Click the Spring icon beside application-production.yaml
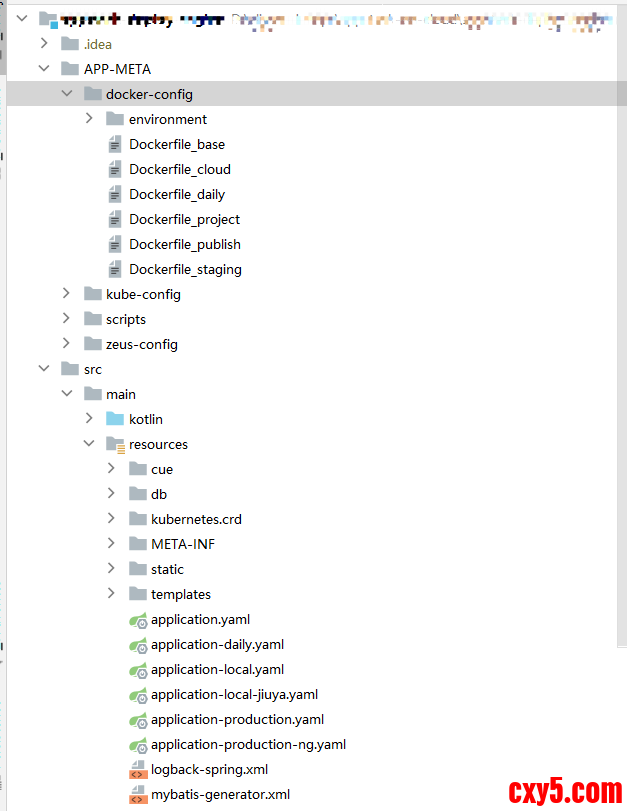Screen dimensions: 627x811 click(138, 720)
